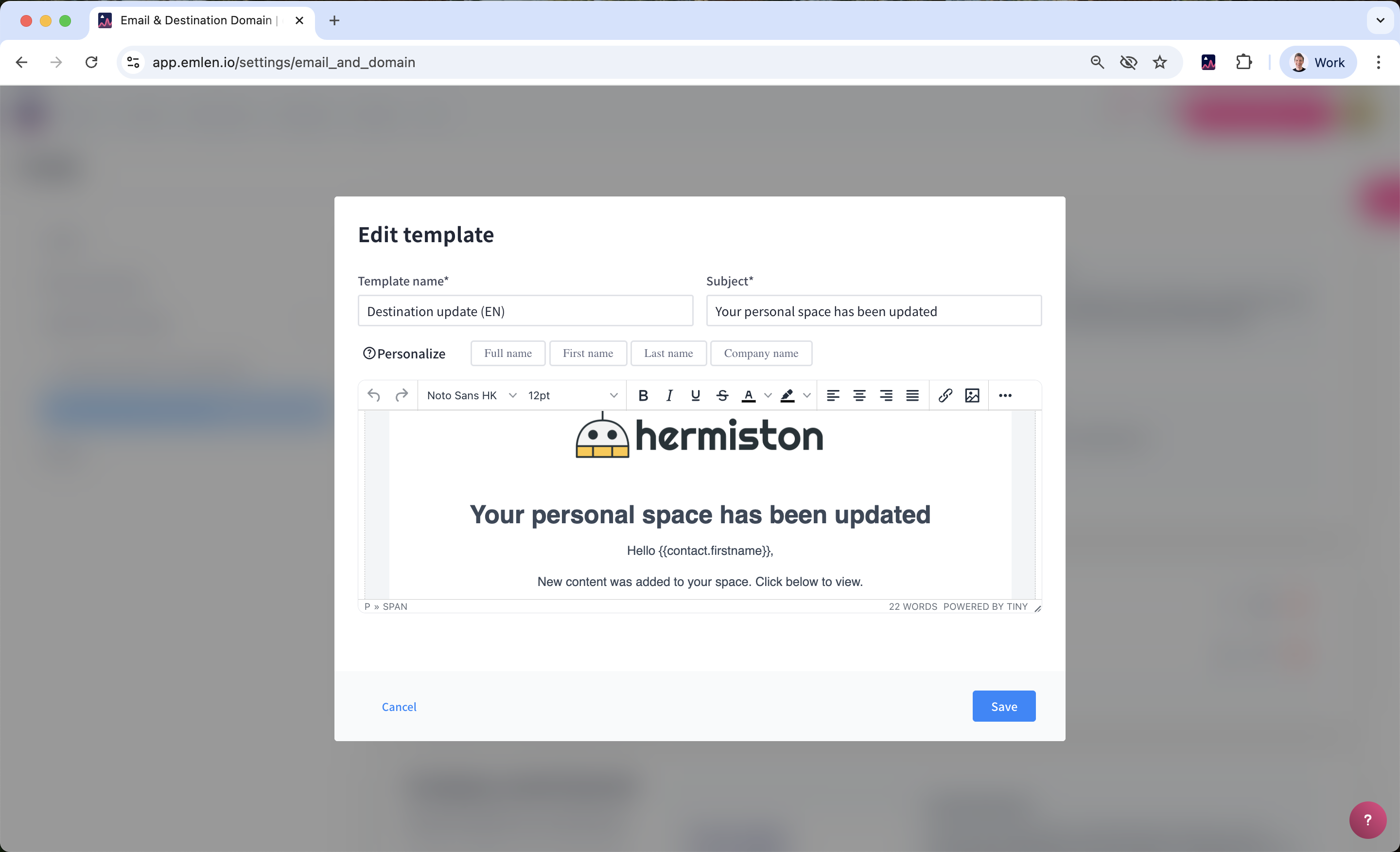Expand the text color picker chevron

[x=768, y=395]
